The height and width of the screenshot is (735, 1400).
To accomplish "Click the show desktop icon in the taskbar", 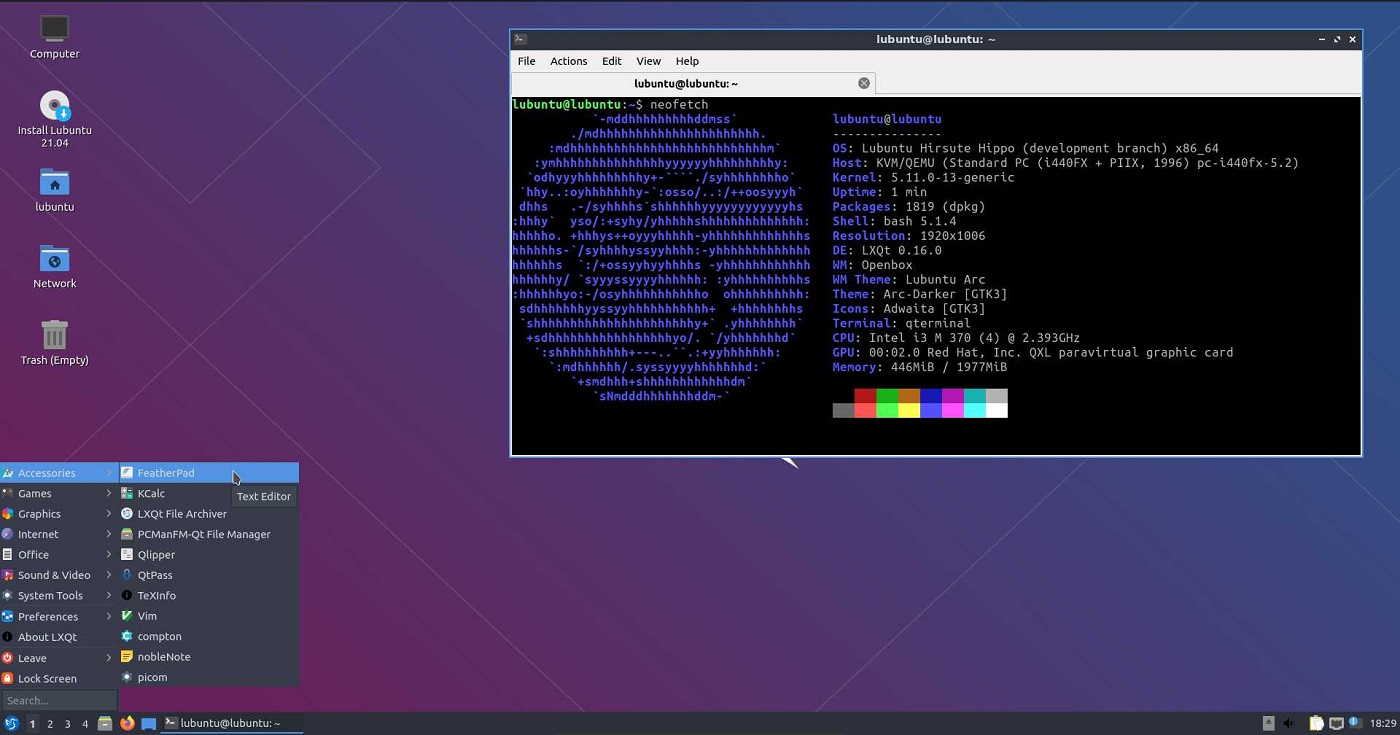I will [149, 723].
